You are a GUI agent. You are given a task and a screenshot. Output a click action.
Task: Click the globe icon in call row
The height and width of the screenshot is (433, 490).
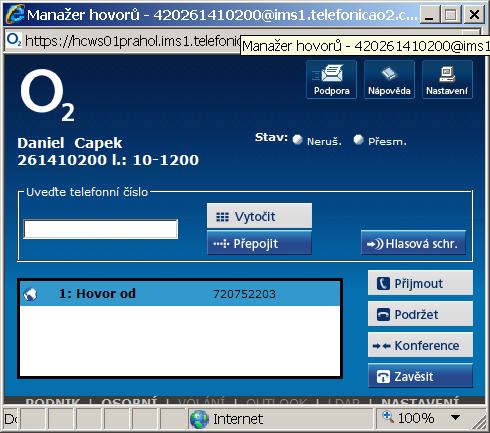tap(30, 294)
